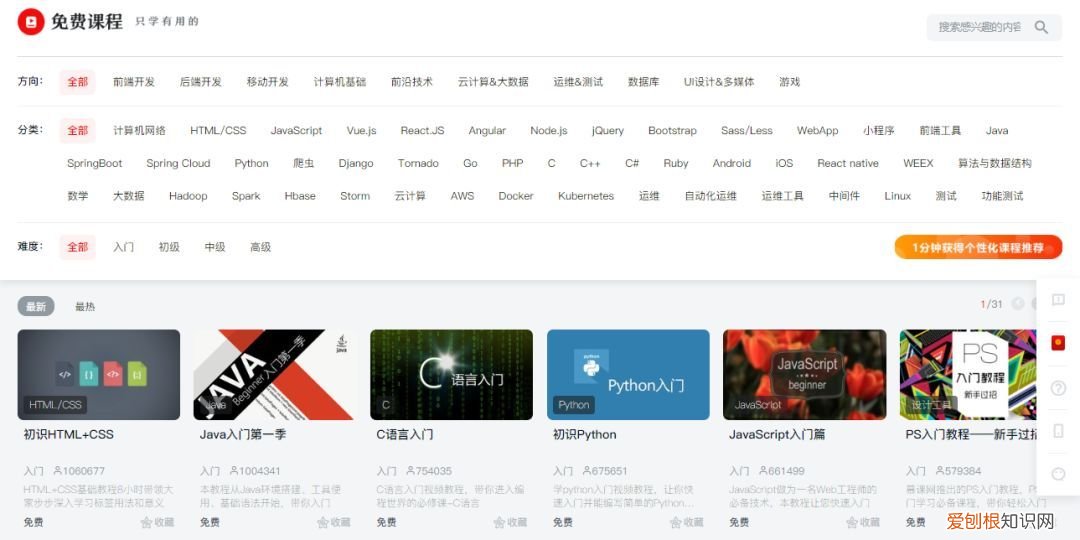Filter by category 小程序
This screenshot has height=540, width=1080.
(879, 130)
